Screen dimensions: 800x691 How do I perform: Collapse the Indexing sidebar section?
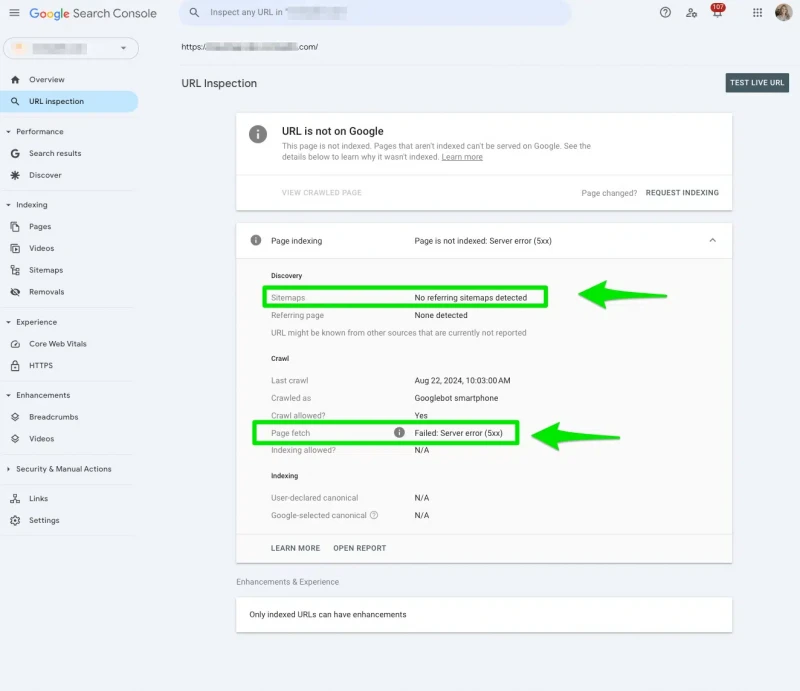(8, 205)
